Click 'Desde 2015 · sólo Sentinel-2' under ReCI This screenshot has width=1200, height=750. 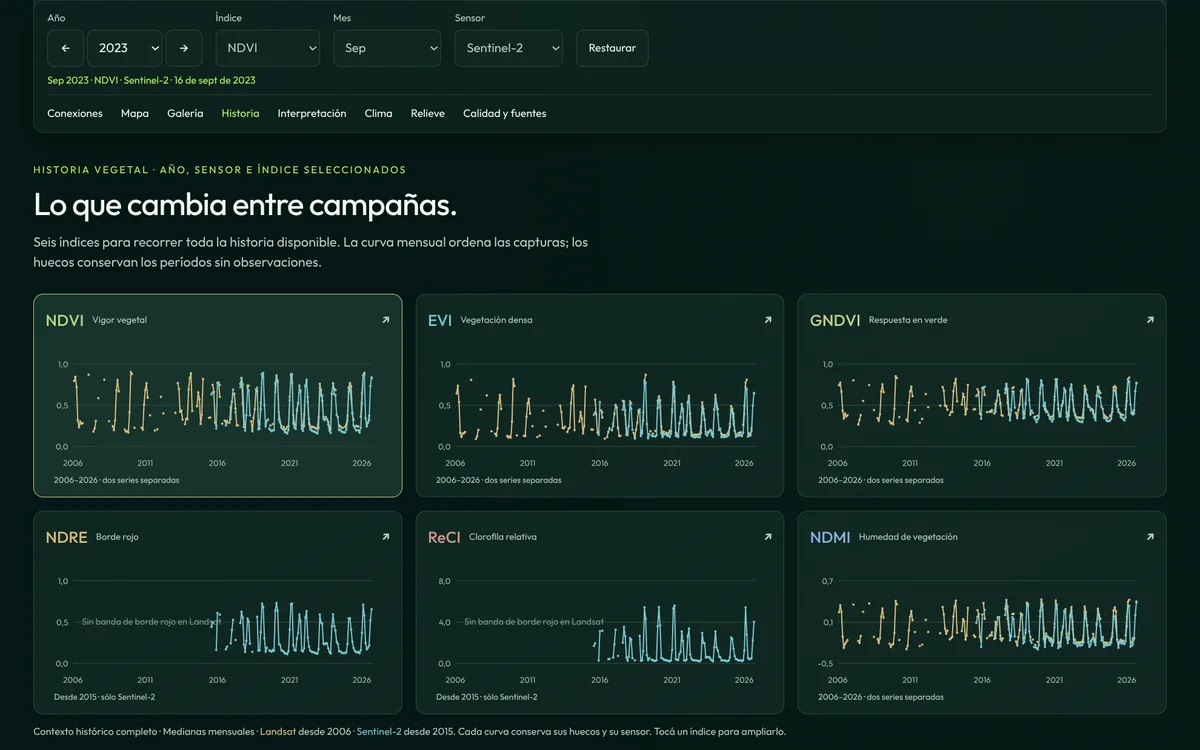486,697
